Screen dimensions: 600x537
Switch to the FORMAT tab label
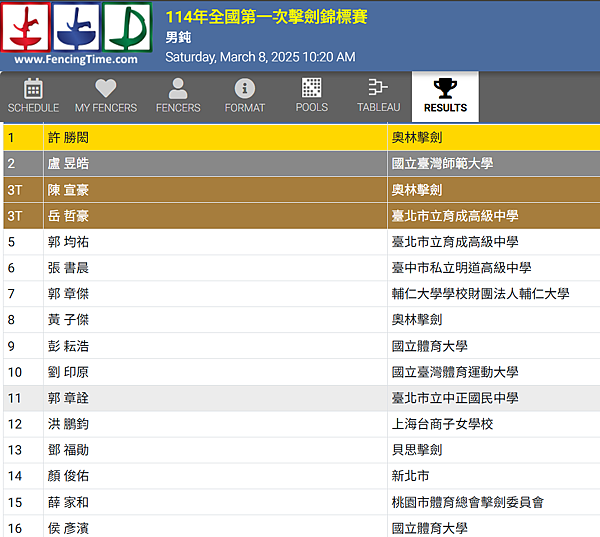click(x=245, y=108)
